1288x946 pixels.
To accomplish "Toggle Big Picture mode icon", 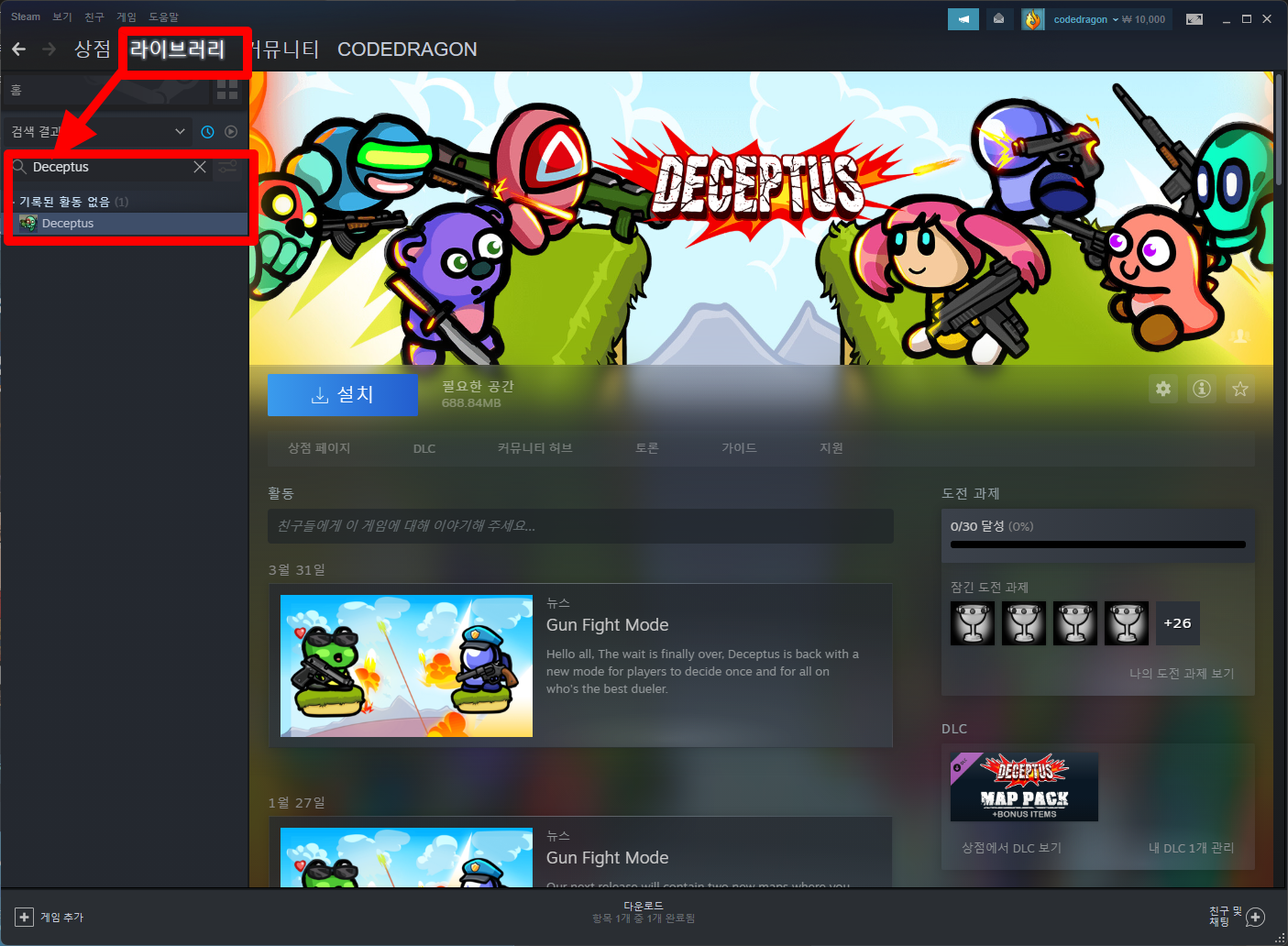I will click(1194, 19).
